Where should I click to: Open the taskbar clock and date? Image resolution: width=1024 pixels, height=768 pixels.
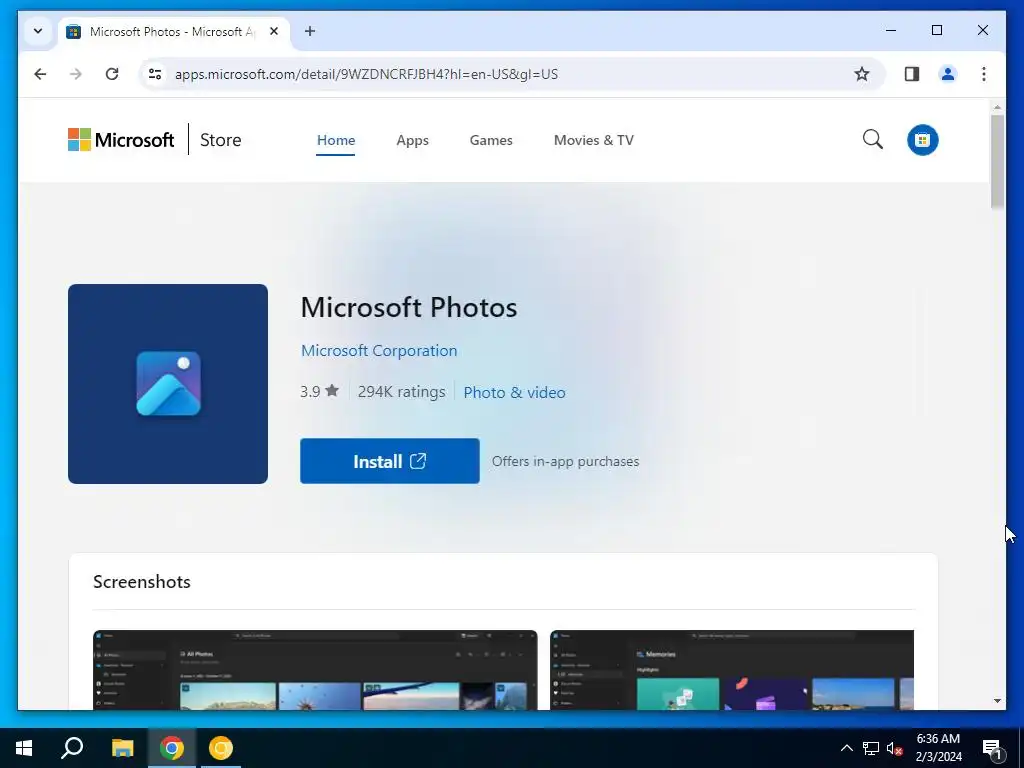click(938, 748)
